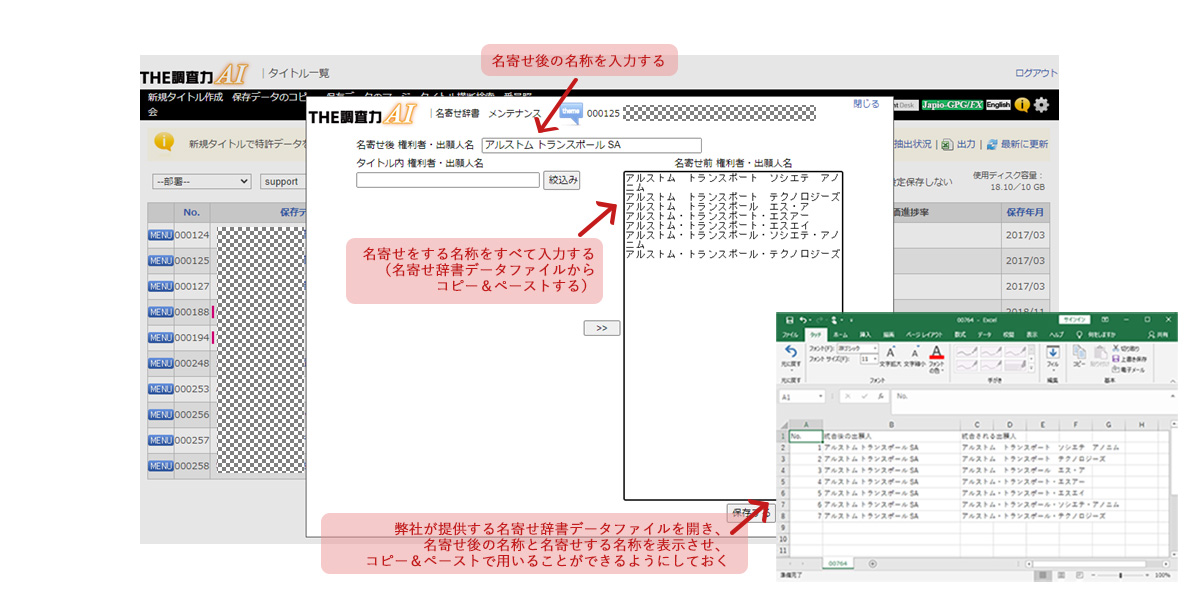This screenshot has width=1200, height=600.
Task: Open the データ tab in Excel
Action: pos(985,335)
